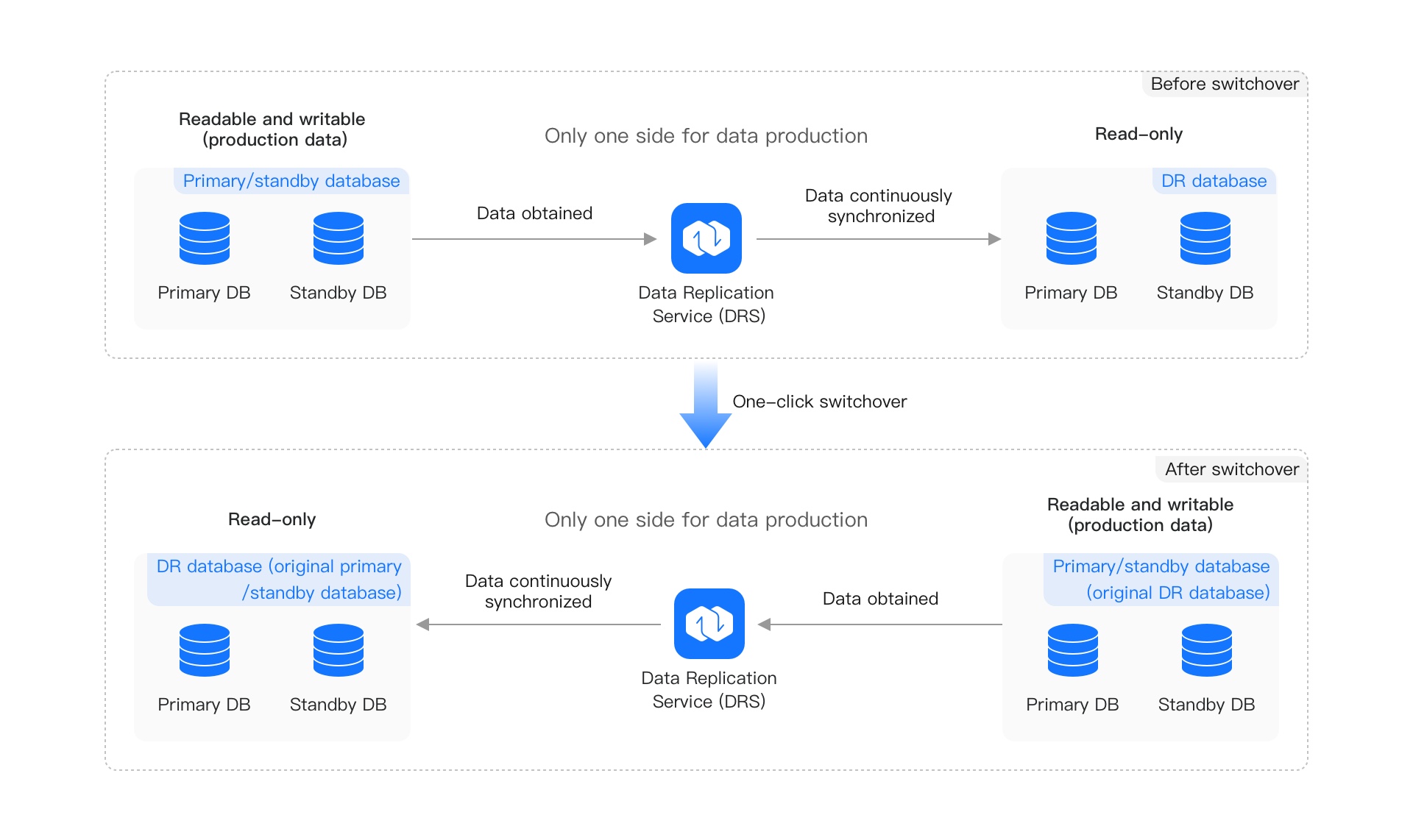Click the Data obtained arrow before switchover
Image resolution: width=1413 pixels, height=840 pixels.
(x=534, y=238)
